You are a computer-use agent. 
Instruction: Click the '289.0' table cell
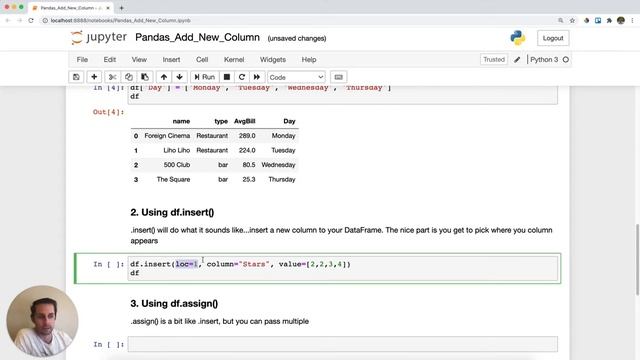[x=247, y=136]
